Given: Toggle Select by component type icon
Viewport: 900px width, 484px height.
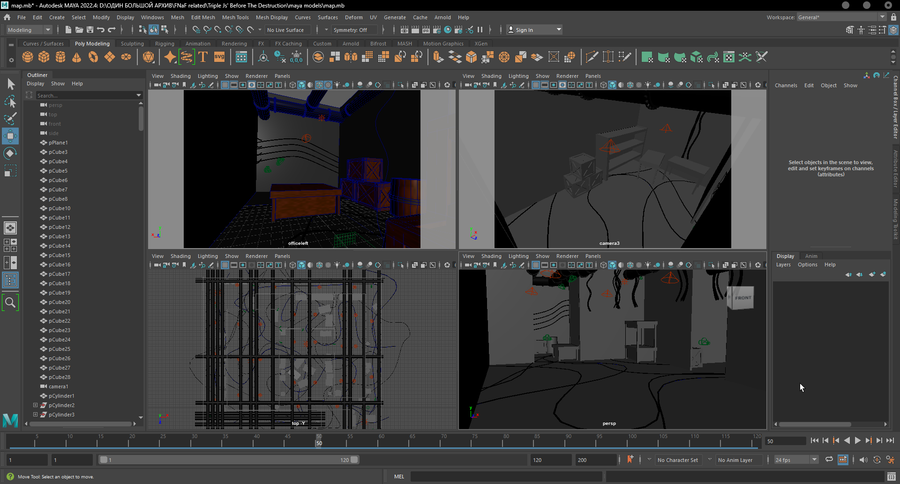Looking at the screenshot, I should (165, 30).
